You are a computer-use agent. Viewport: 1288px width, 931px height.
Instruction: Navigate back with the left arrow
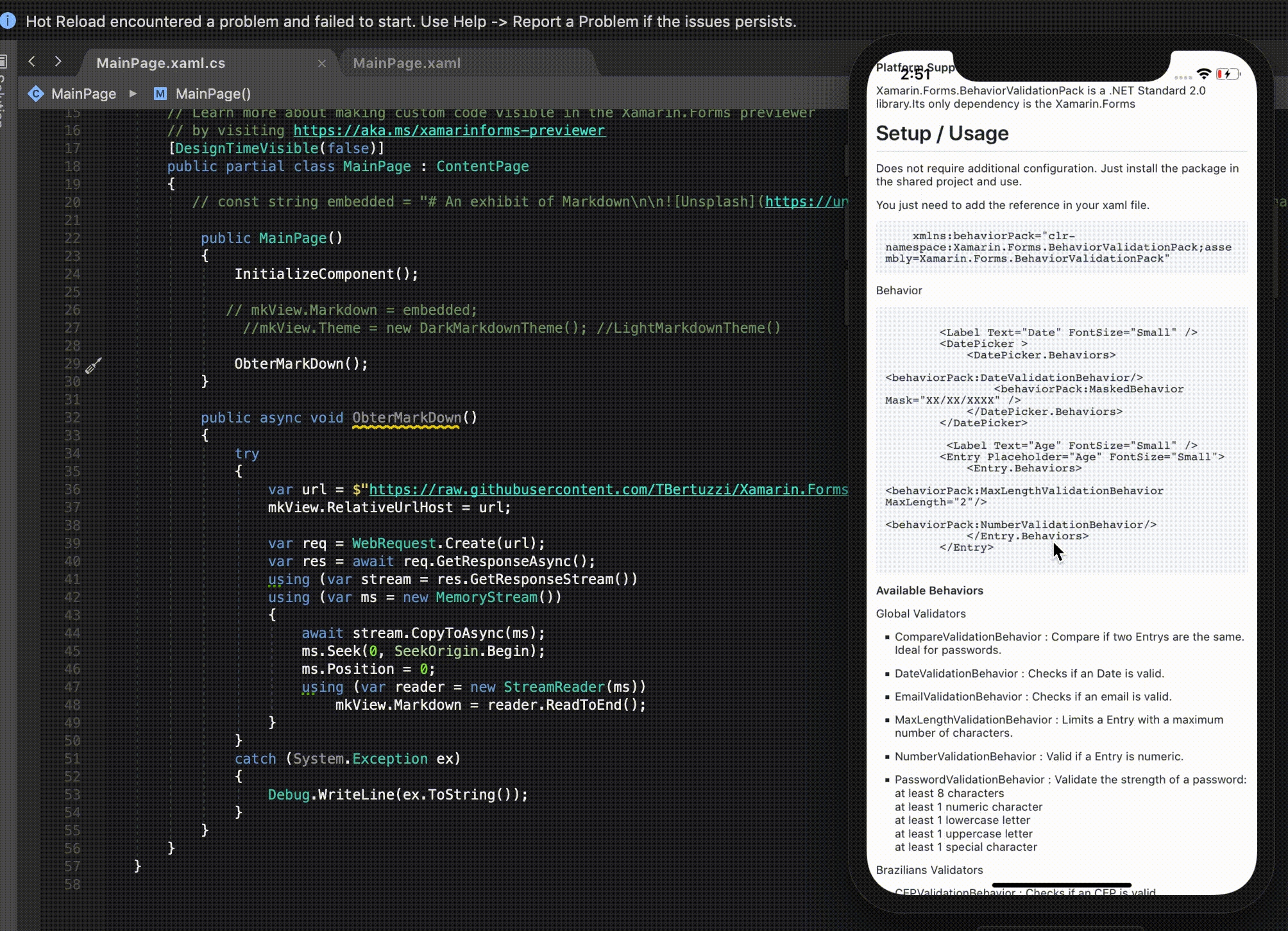[32, 62]
